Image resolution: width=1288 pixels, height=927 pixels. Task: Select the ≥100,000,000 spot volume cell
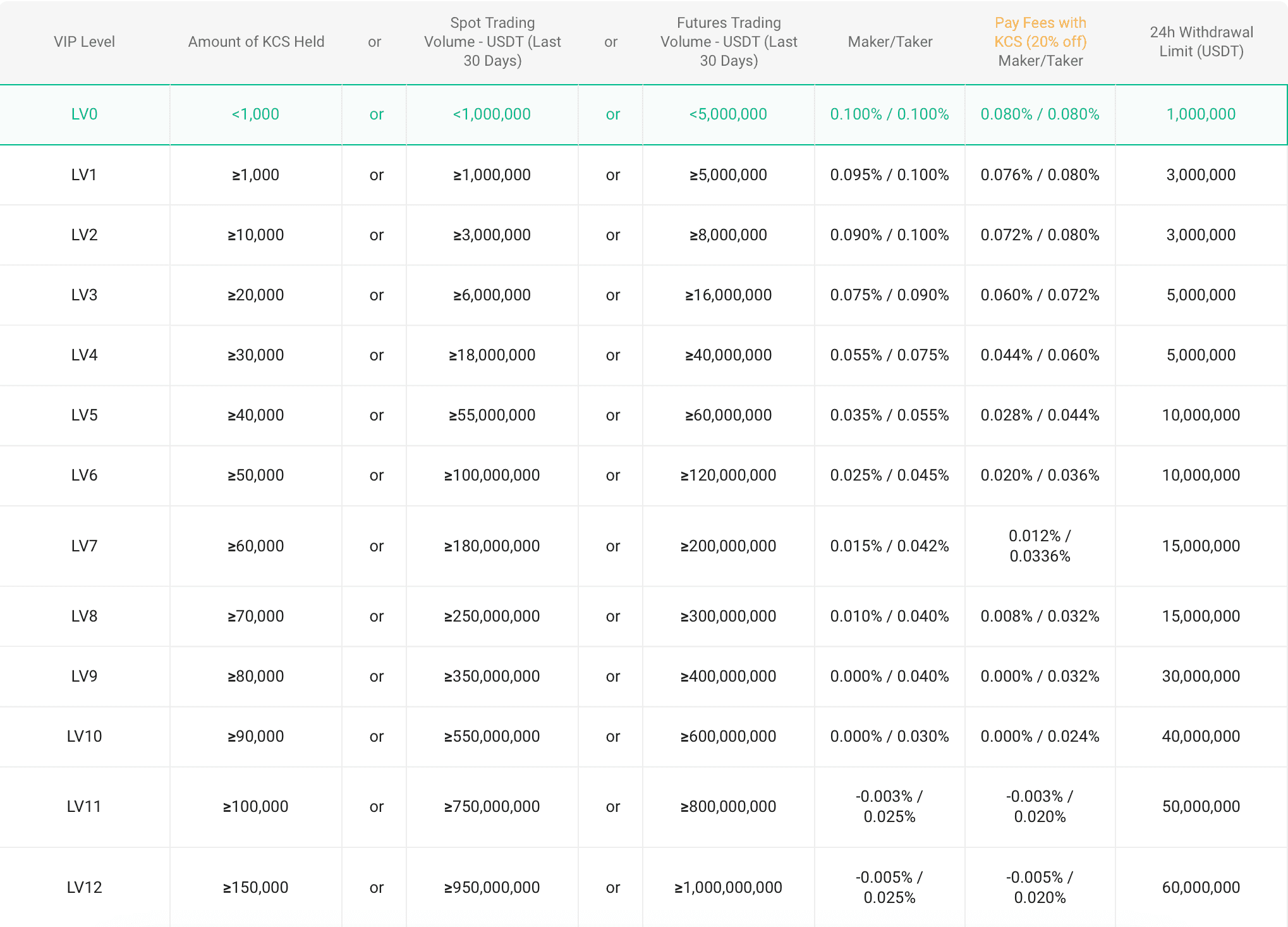(492, 475)
